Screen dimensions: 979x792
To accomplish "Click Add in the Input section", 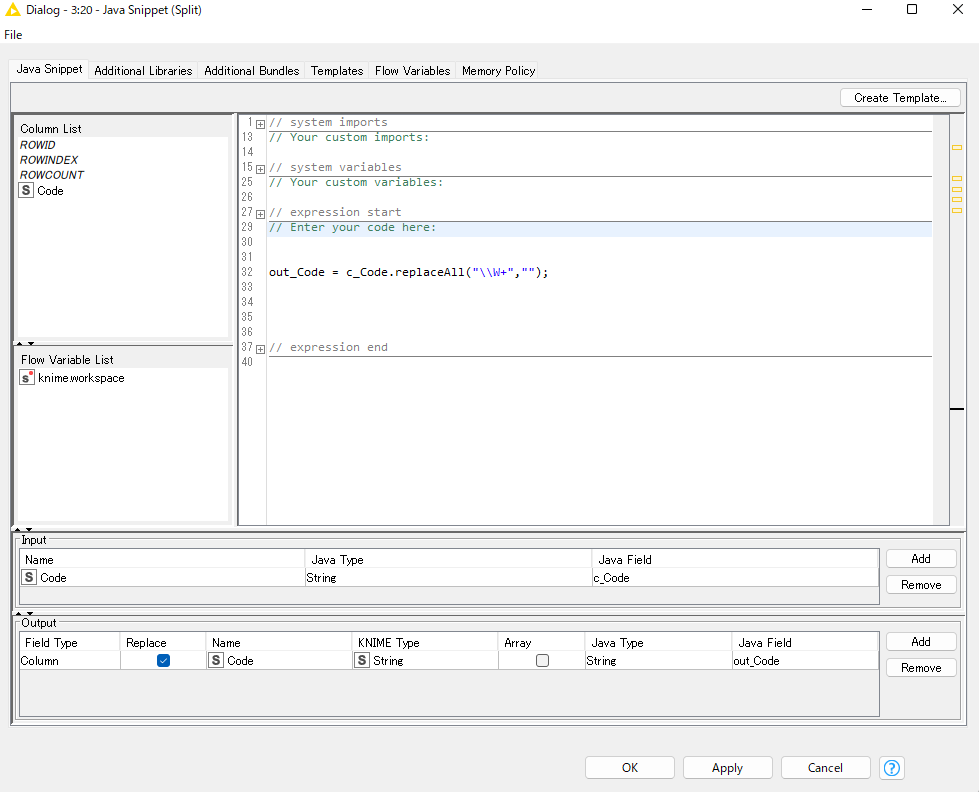I will (x=921, y=558).
